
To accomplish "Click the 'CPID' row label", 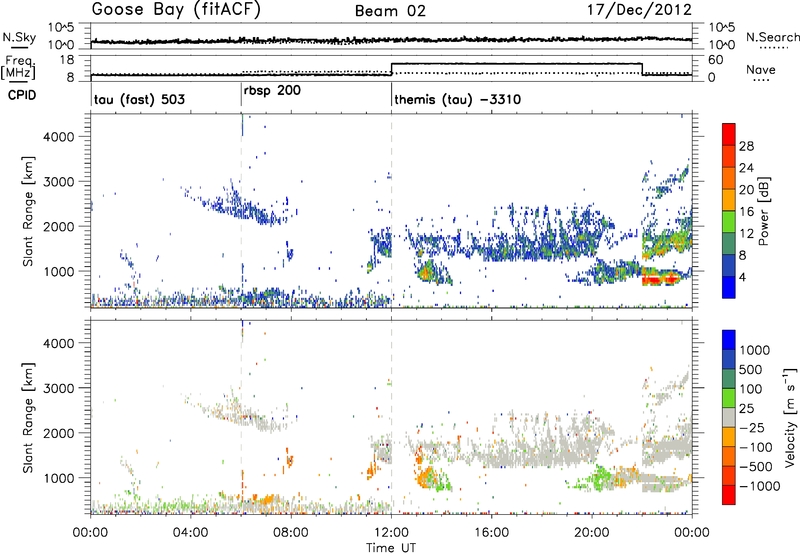I will click(22, 95).
